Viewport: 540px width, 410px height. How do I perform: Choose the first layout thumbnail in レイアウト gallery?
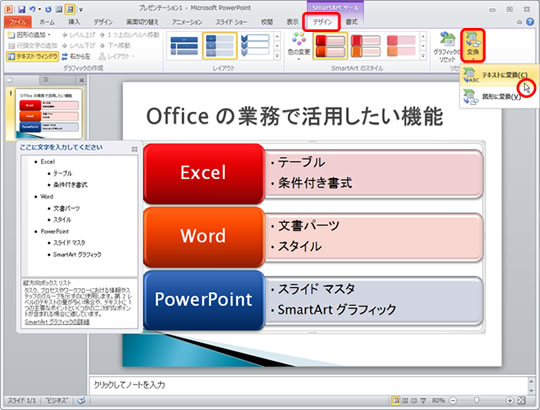(184, 46)
